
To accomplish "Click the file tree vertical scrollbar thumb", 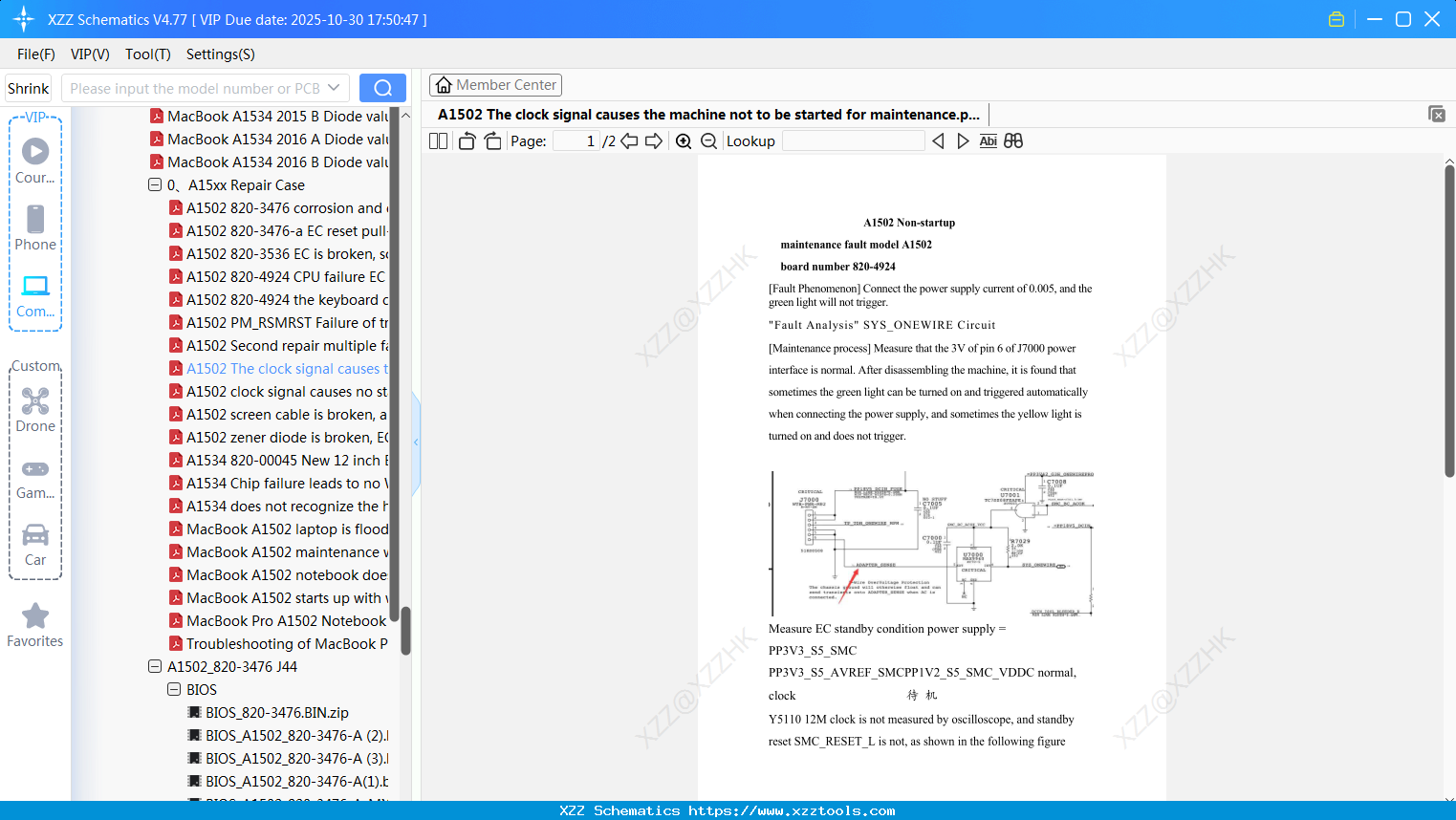I will (x=405, y=631).
